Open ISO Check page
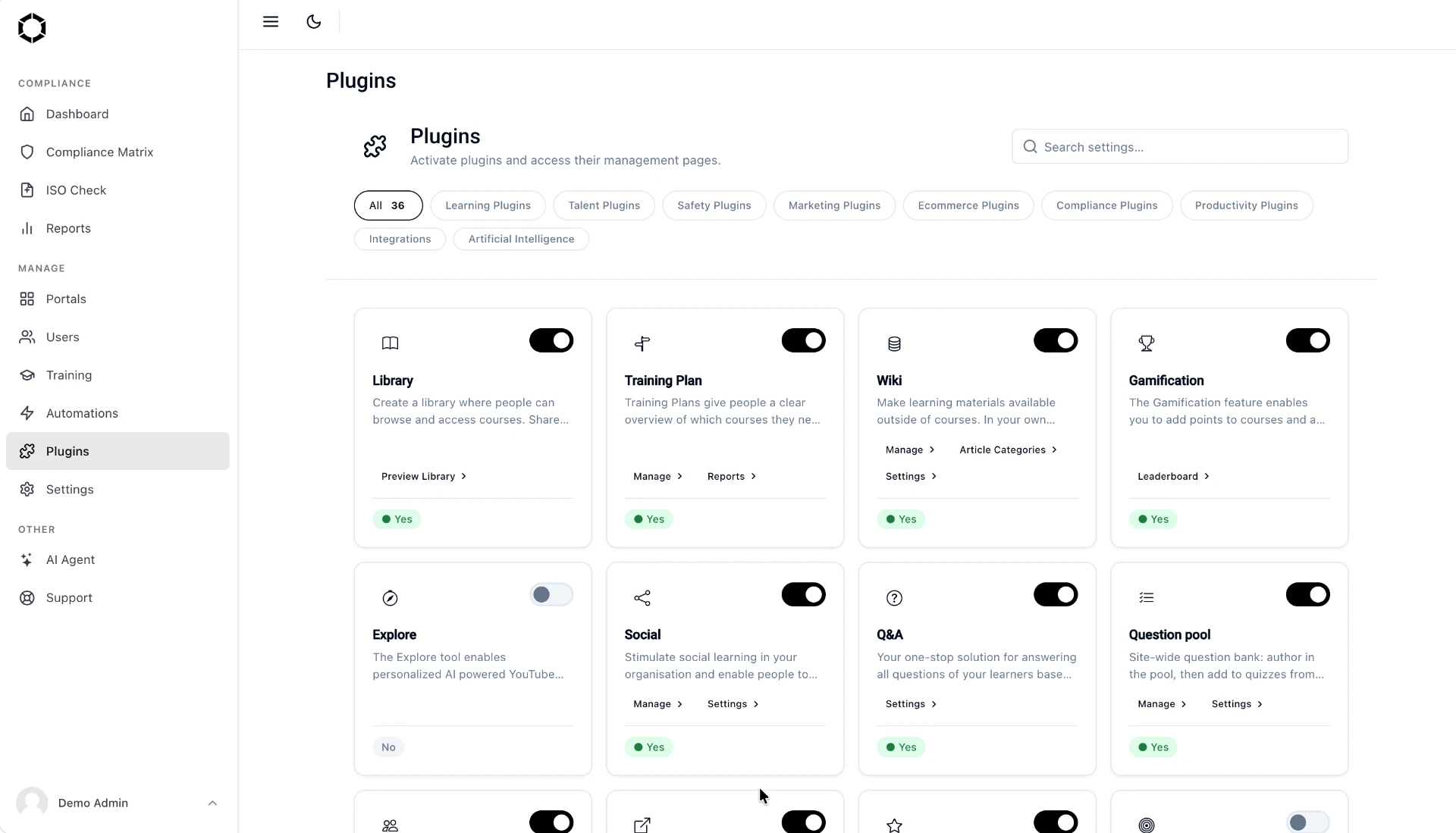This screenshot has width=1456, height=833. click(x=118, y=190)
